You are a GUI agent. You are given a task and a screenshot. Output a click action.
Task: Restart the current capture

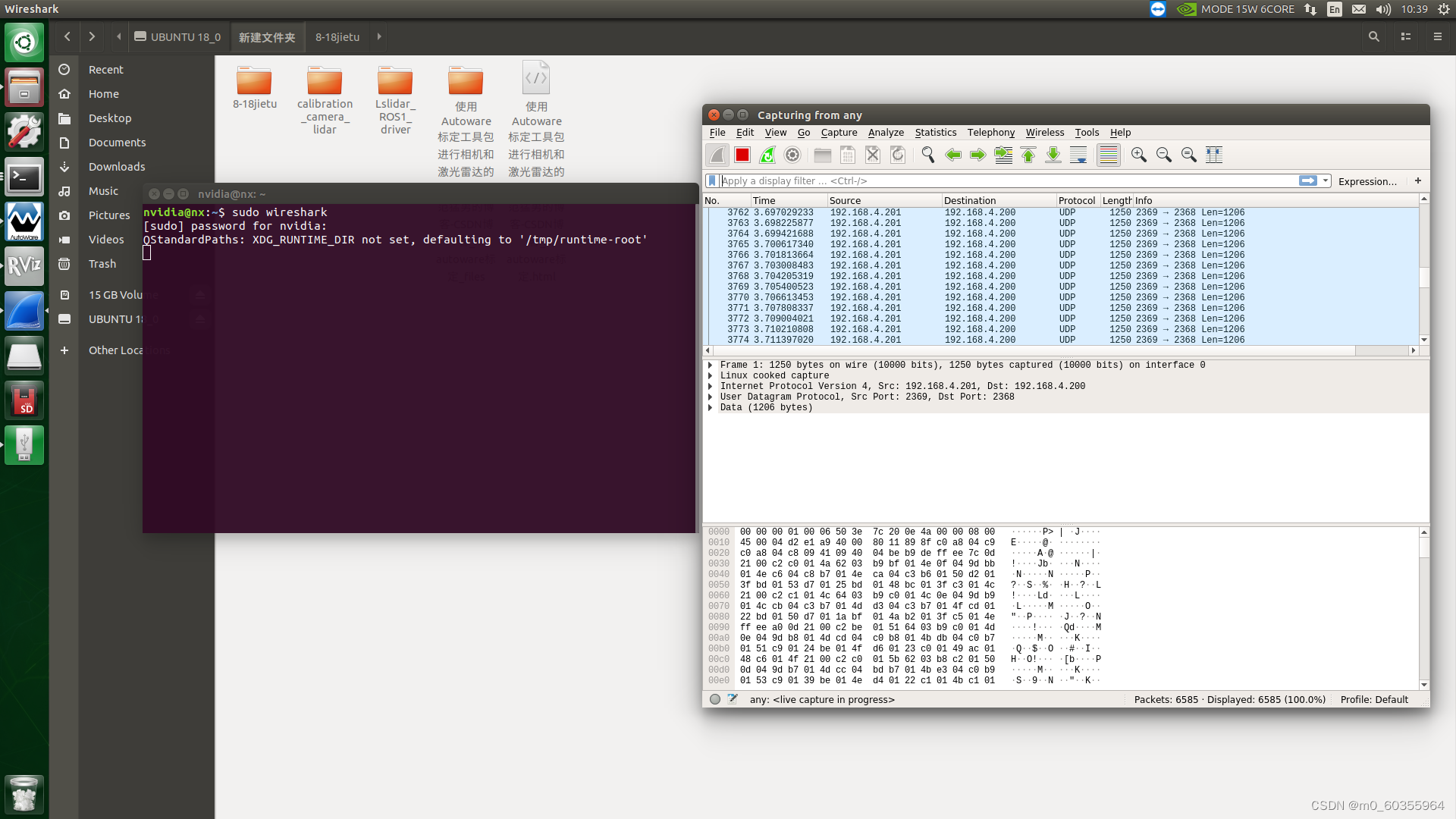pyautogui.click(x=767, y=155)
